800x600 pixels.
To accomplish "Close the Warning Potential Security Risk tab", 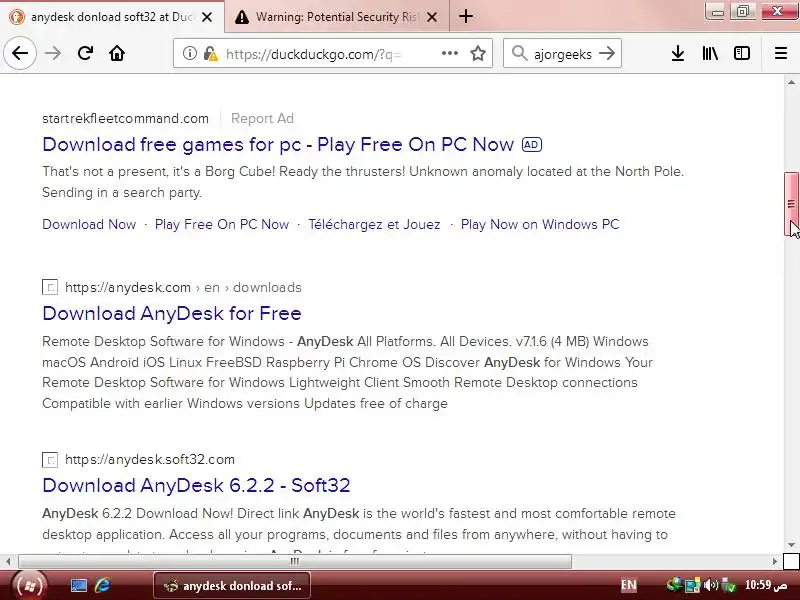I will point(432,17).
